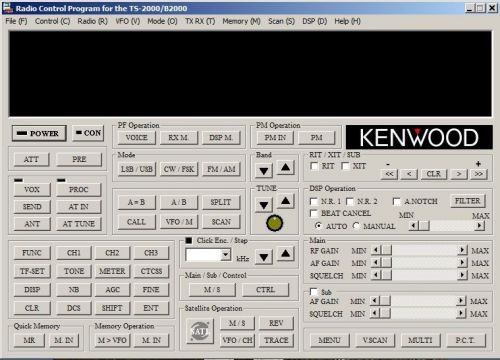Open the File menu

point(16,21)
